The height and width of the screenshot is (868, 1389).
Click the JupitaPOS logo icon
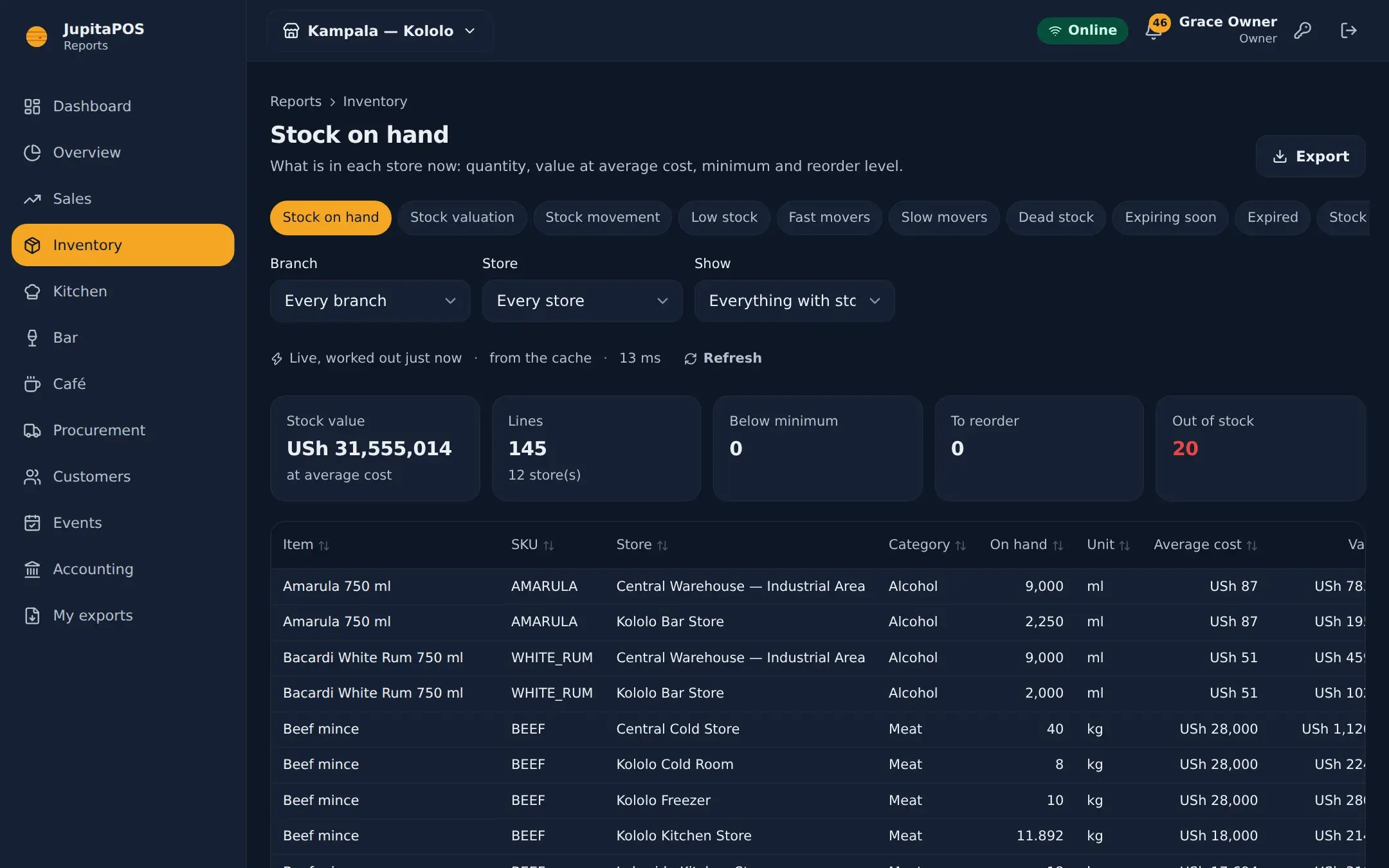pyautogui.click(x=37, y=37)
